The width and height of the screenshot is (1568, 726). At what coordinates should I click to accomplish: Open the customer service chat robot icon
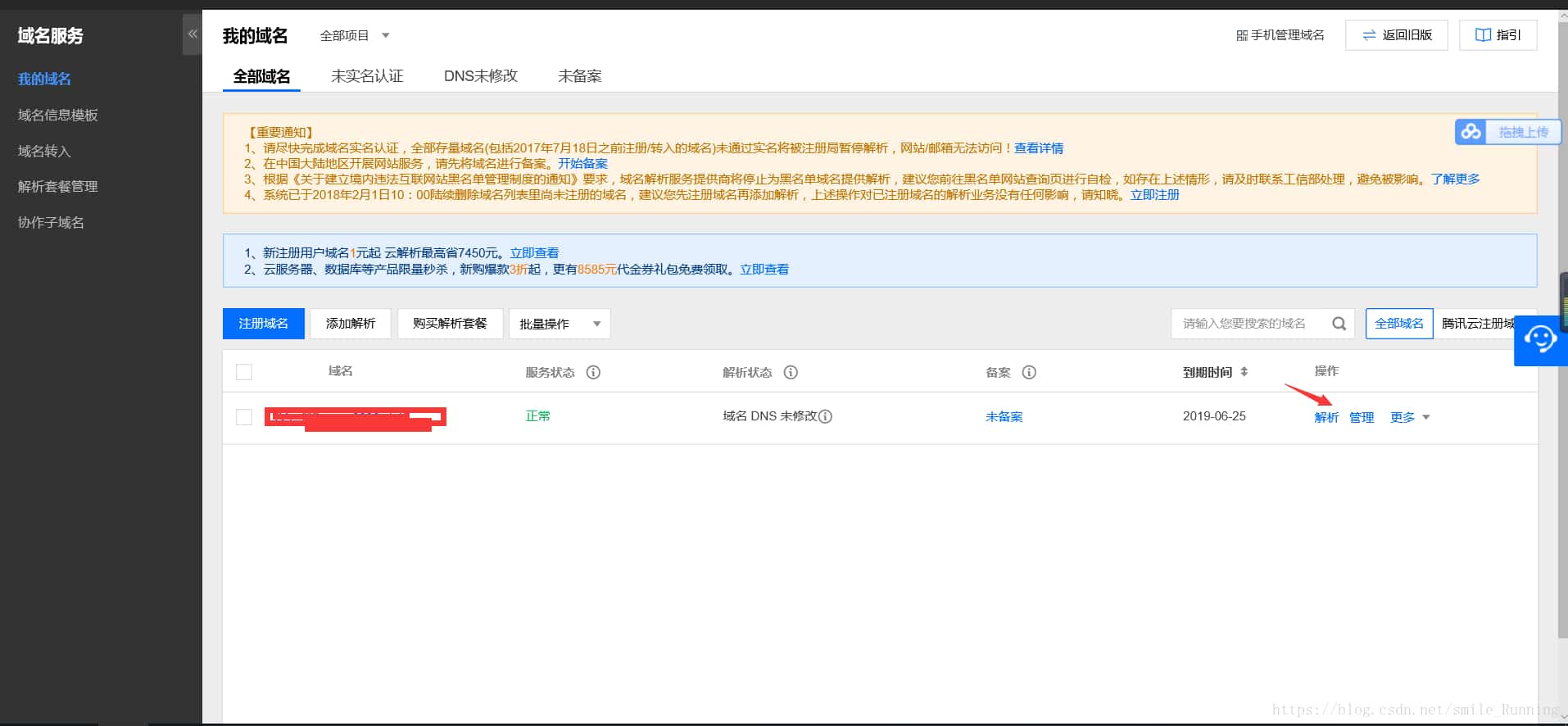coord(1540,339)
